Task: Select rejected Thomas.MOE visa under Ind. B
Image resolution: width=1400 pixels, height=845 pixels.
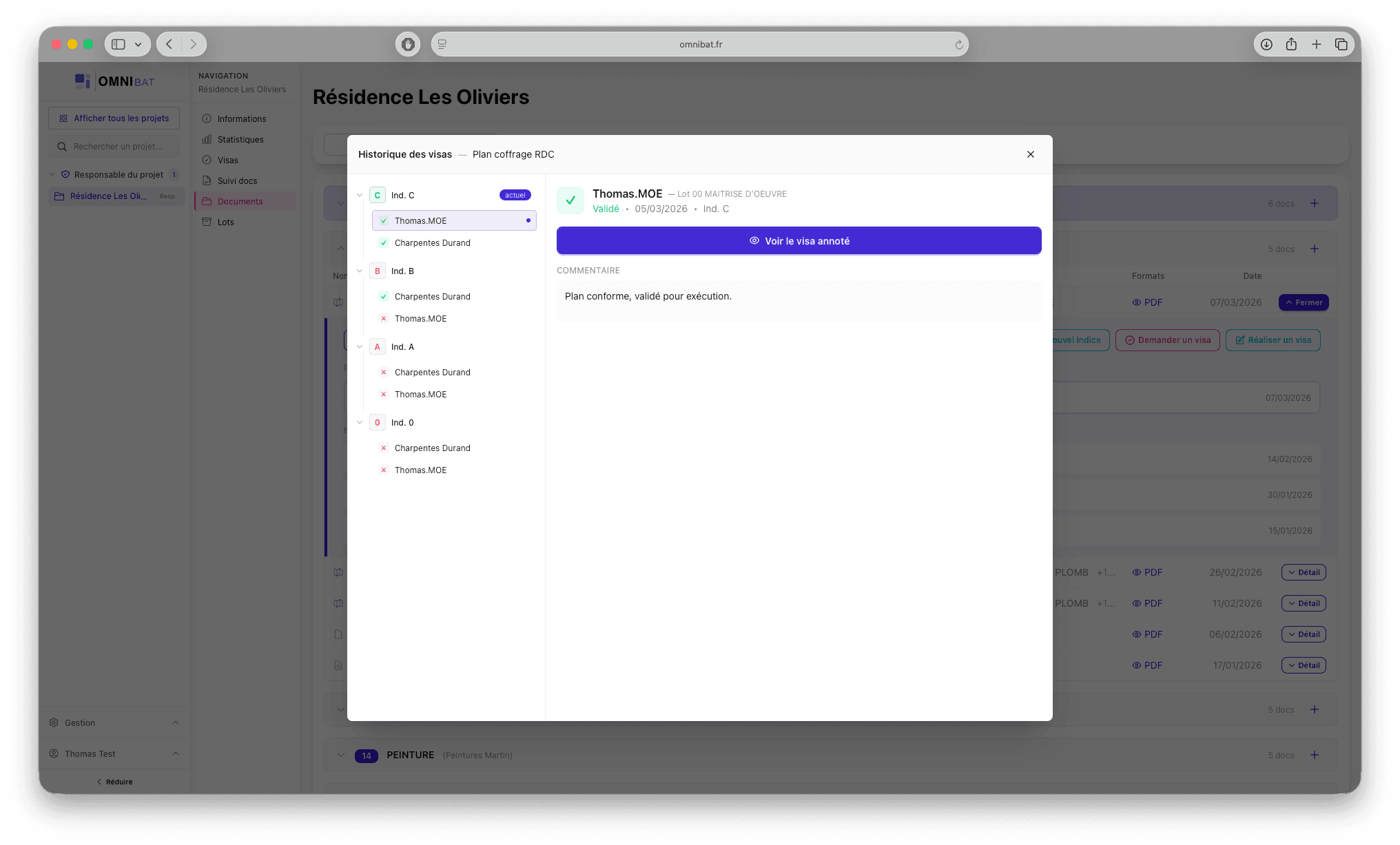Action: (x=420, y=319)
